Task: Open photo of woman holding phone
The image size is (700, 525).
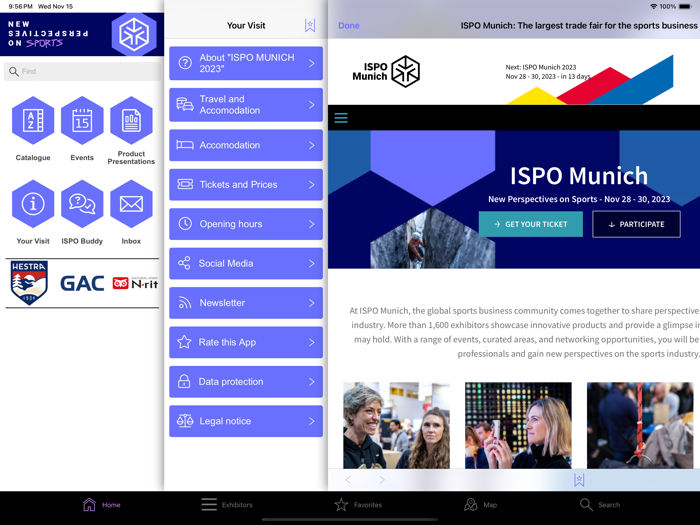Action: tap(518, 425)
